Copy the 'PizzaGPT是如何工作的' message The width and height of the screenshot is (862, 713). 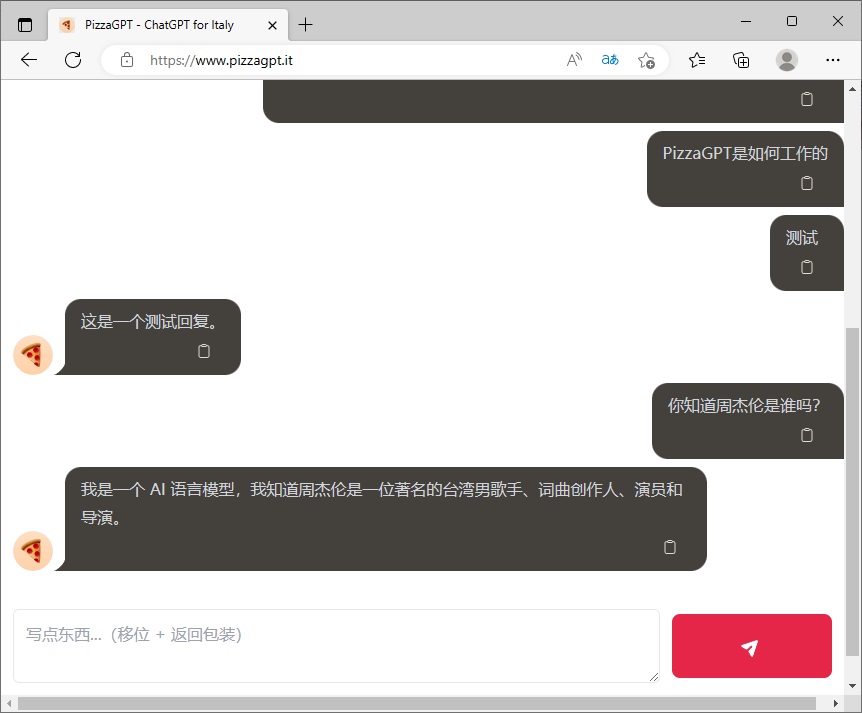806,183
